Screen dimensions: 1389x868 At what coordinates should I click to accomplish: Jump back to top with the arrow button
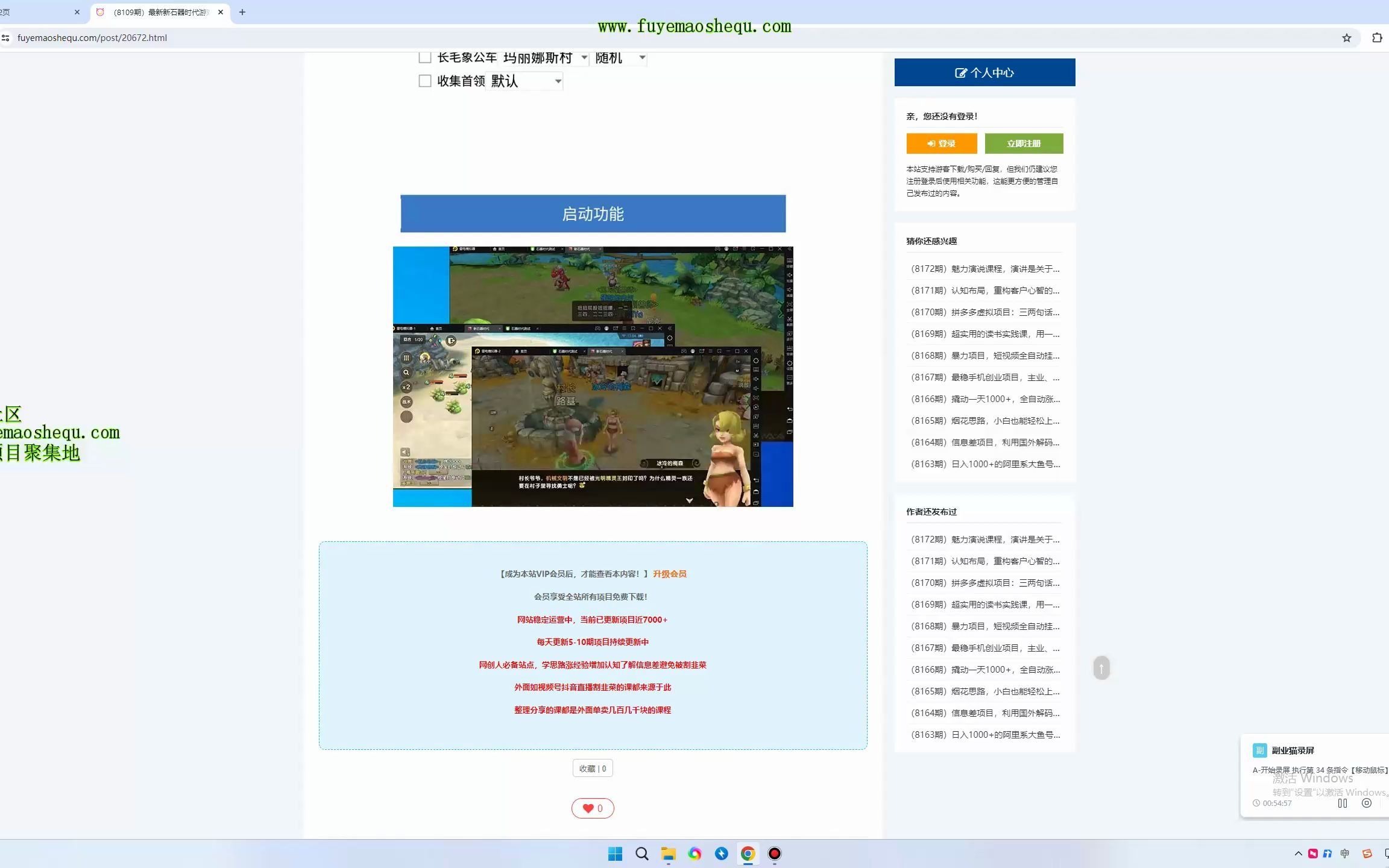(x=1101, y=668)
